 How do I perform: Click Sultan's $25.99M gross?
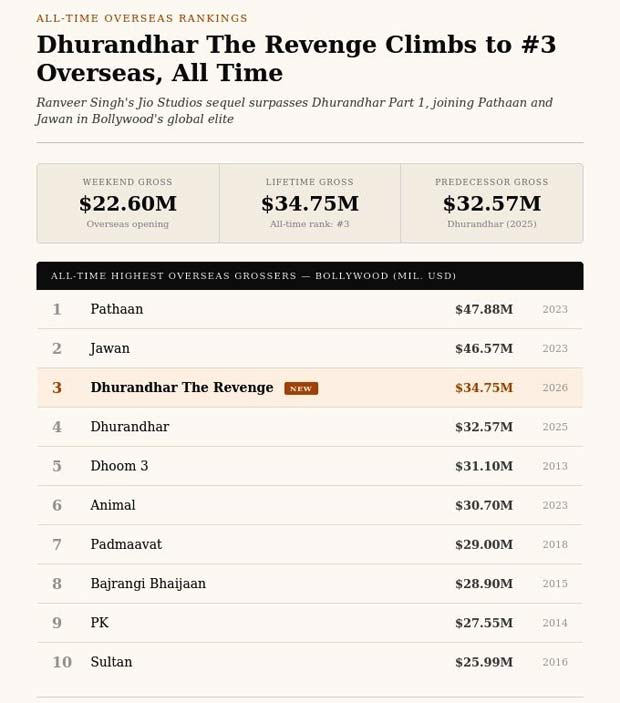[484, 662]
